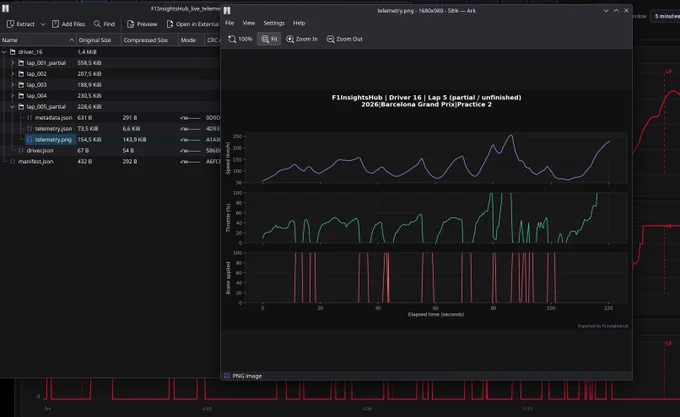Image resolution: width=680 pixels, height=417 pixels.
Task: Click Find in archive toolbar
Action: 105,24
